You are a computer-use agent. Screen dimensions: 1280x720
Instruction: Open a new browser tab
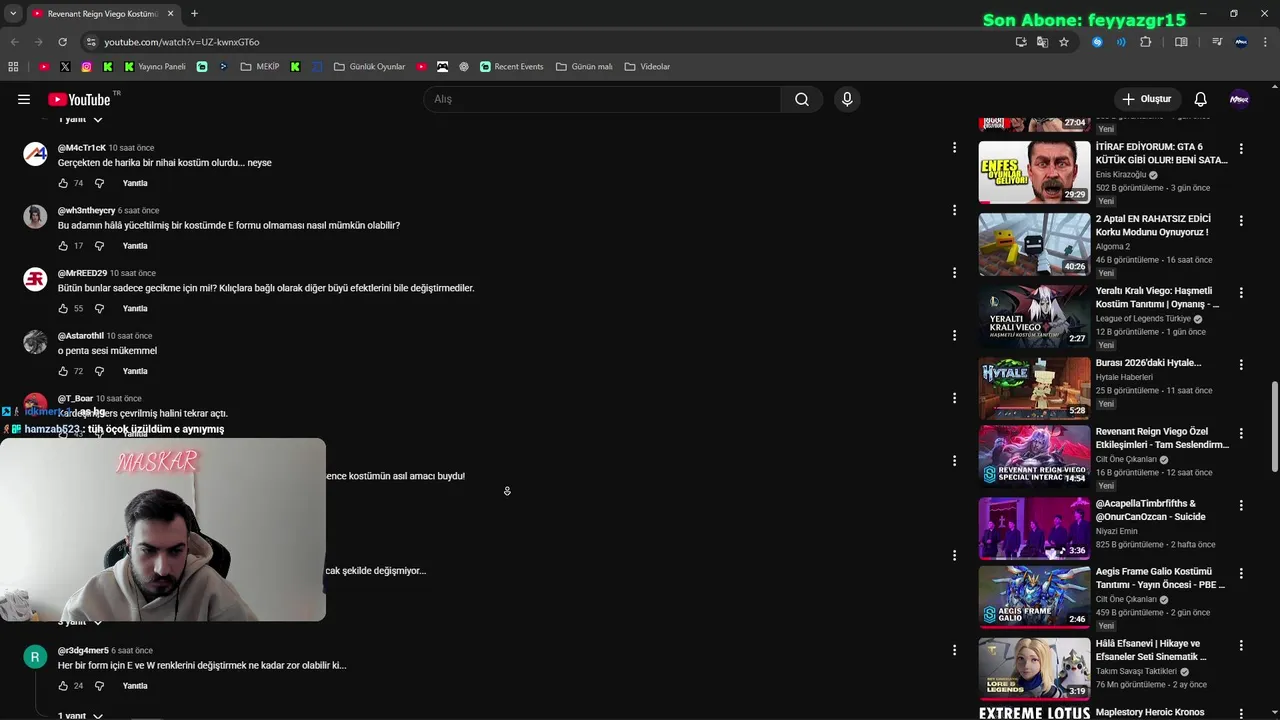pyautogui.click(x=194, y=14)
